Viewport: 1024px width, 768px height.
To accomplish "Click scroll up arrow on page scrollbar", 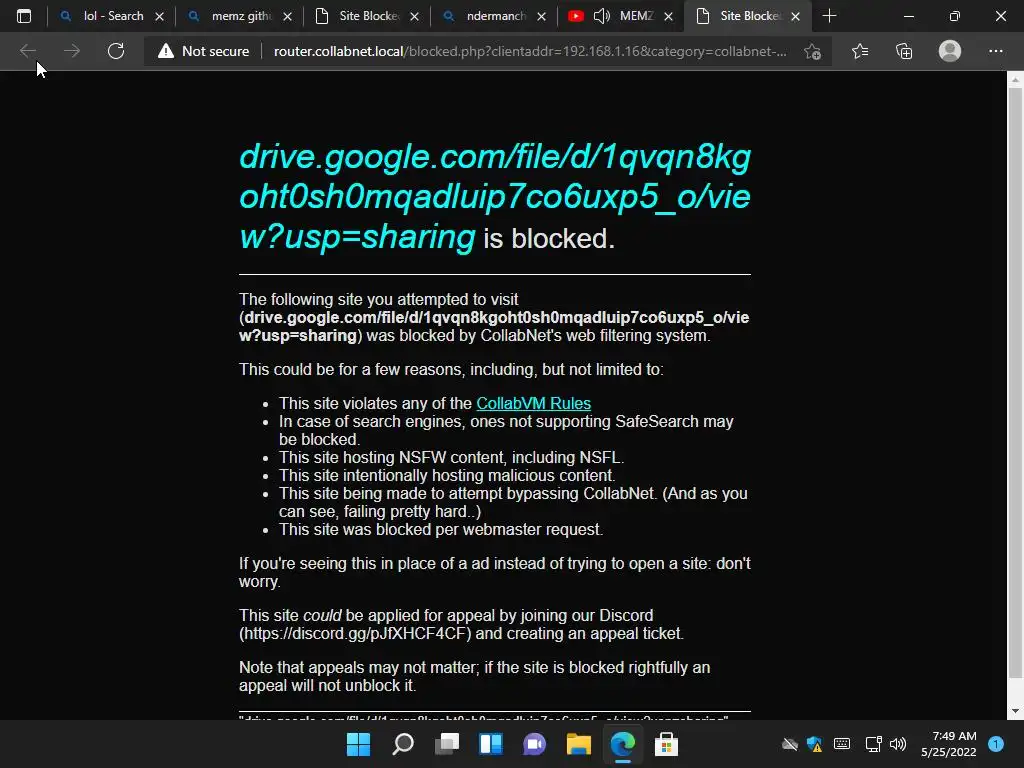I will [1015, 80].
